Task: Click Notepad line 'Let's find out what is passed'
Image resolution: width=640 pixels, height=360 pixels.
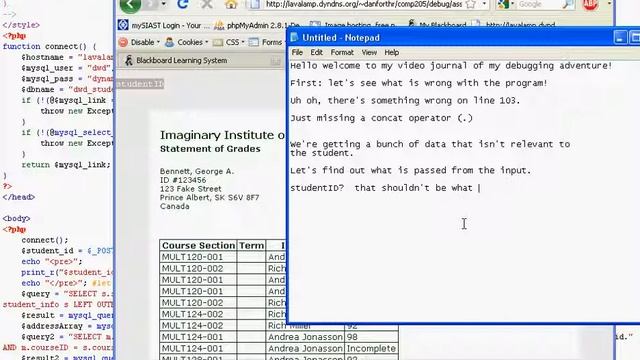Action: click(x=411, y=170)
